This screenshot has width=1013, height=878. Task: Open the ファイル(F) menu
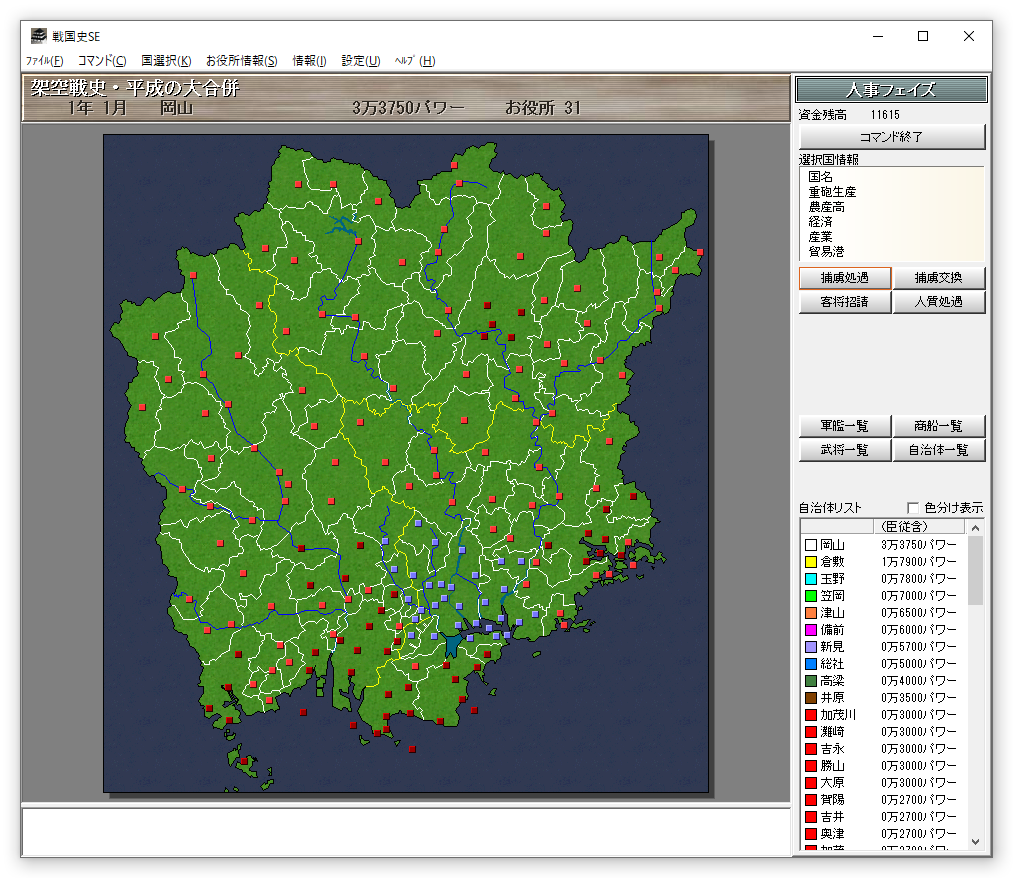coord(44,61)
